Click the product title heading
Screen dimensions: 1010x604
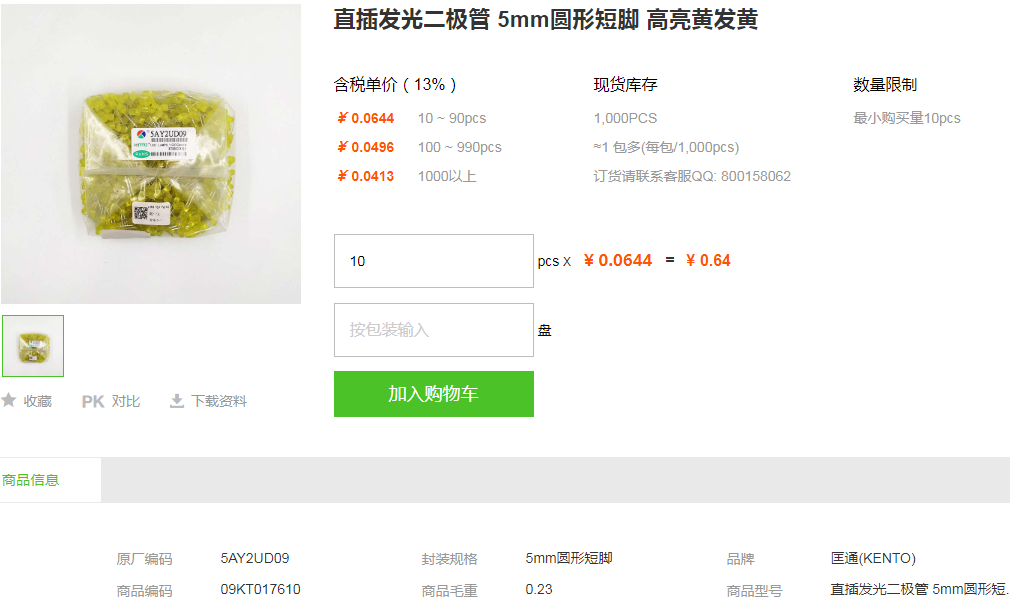(x=546, y=19)
